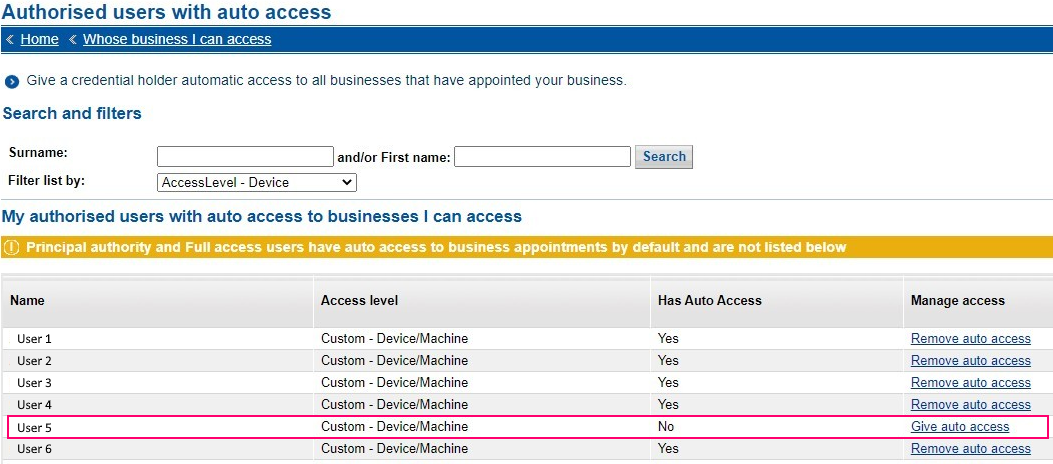
Task: Click the warning icon in yellow banner
Action: point(12,247)
